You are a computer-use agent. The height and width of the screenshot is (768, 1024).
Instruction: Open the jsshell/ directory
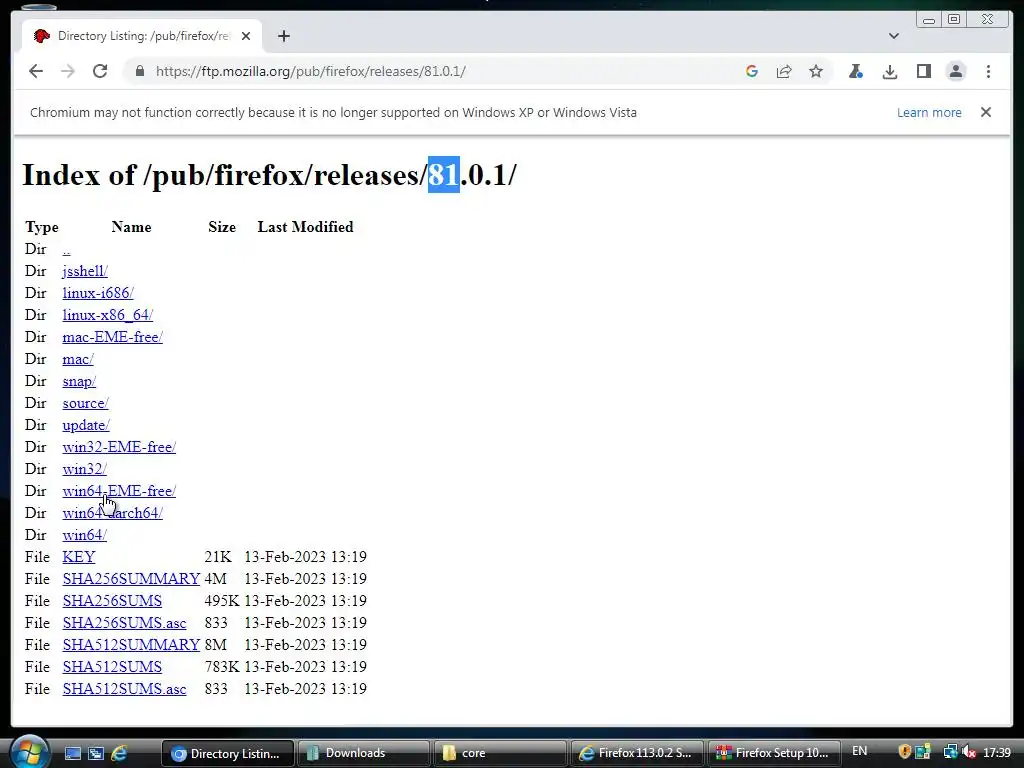85,271
